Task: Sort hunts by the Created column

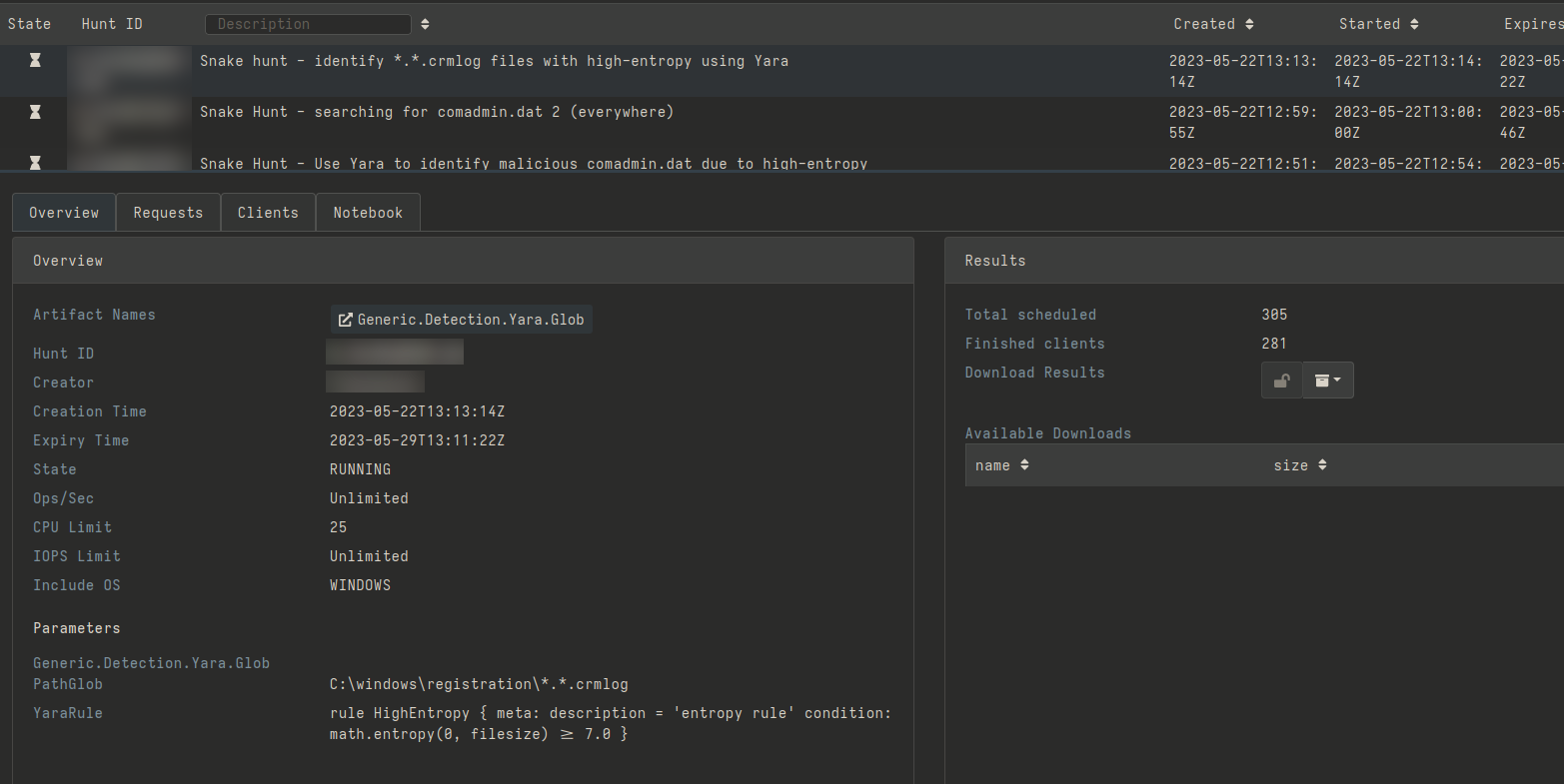Action: click(1249, 24)
